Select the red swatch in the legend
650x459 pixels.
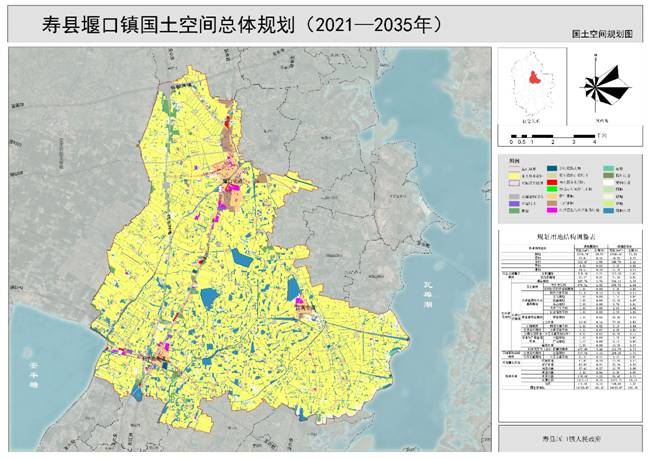click(x=552, y=182)
